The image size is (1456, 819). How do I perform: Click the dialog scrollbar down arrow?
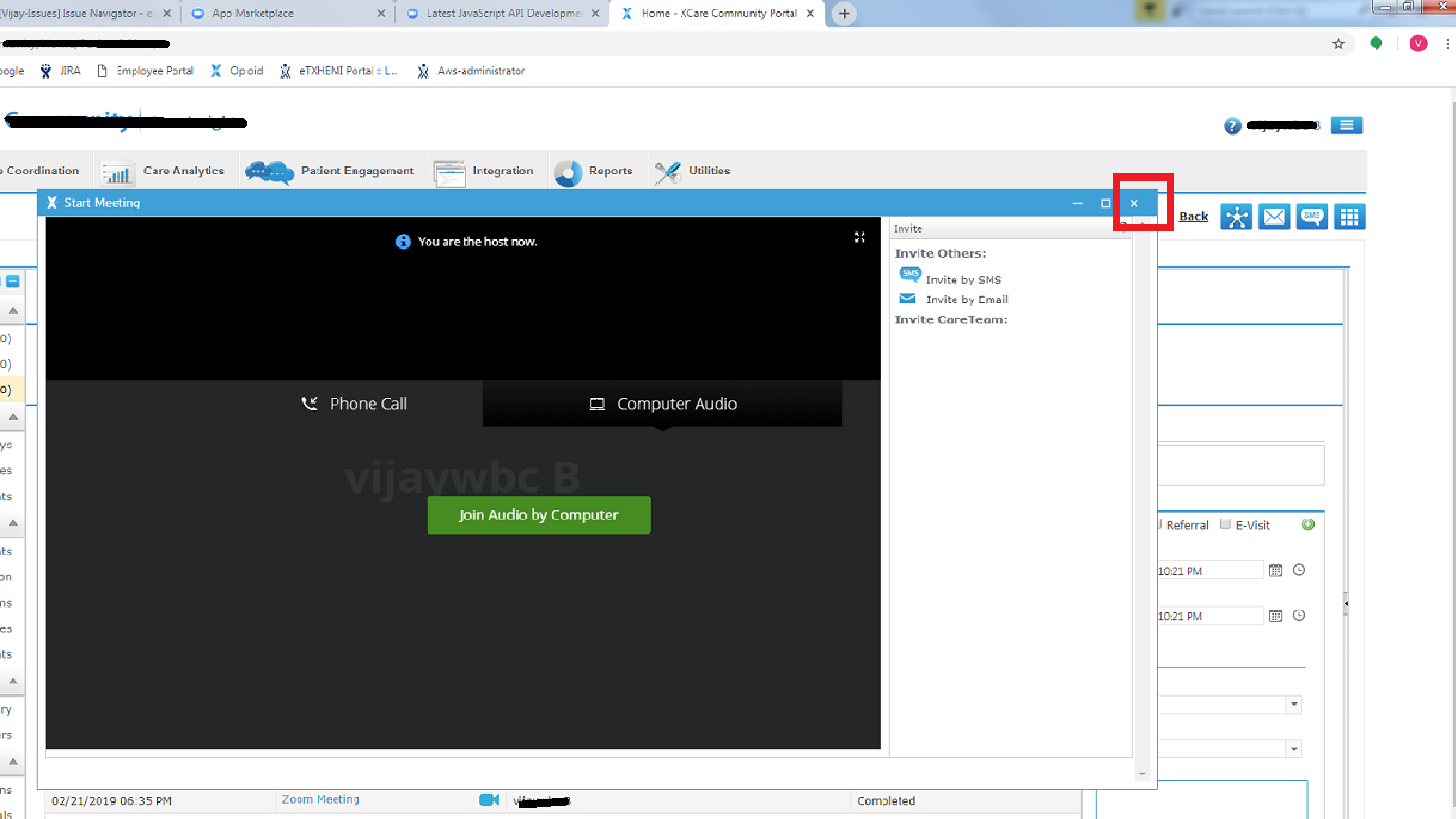click(x=1142, y=774)
